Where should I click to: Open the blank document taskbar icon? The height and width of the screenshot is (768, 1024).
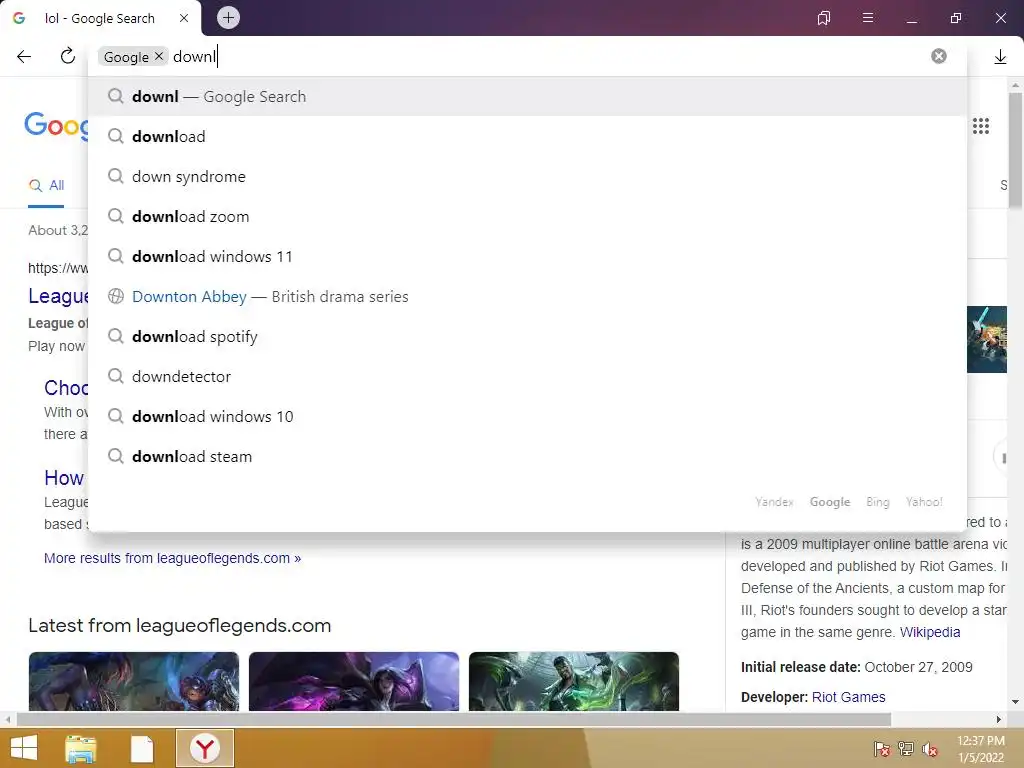pos(142,748)
